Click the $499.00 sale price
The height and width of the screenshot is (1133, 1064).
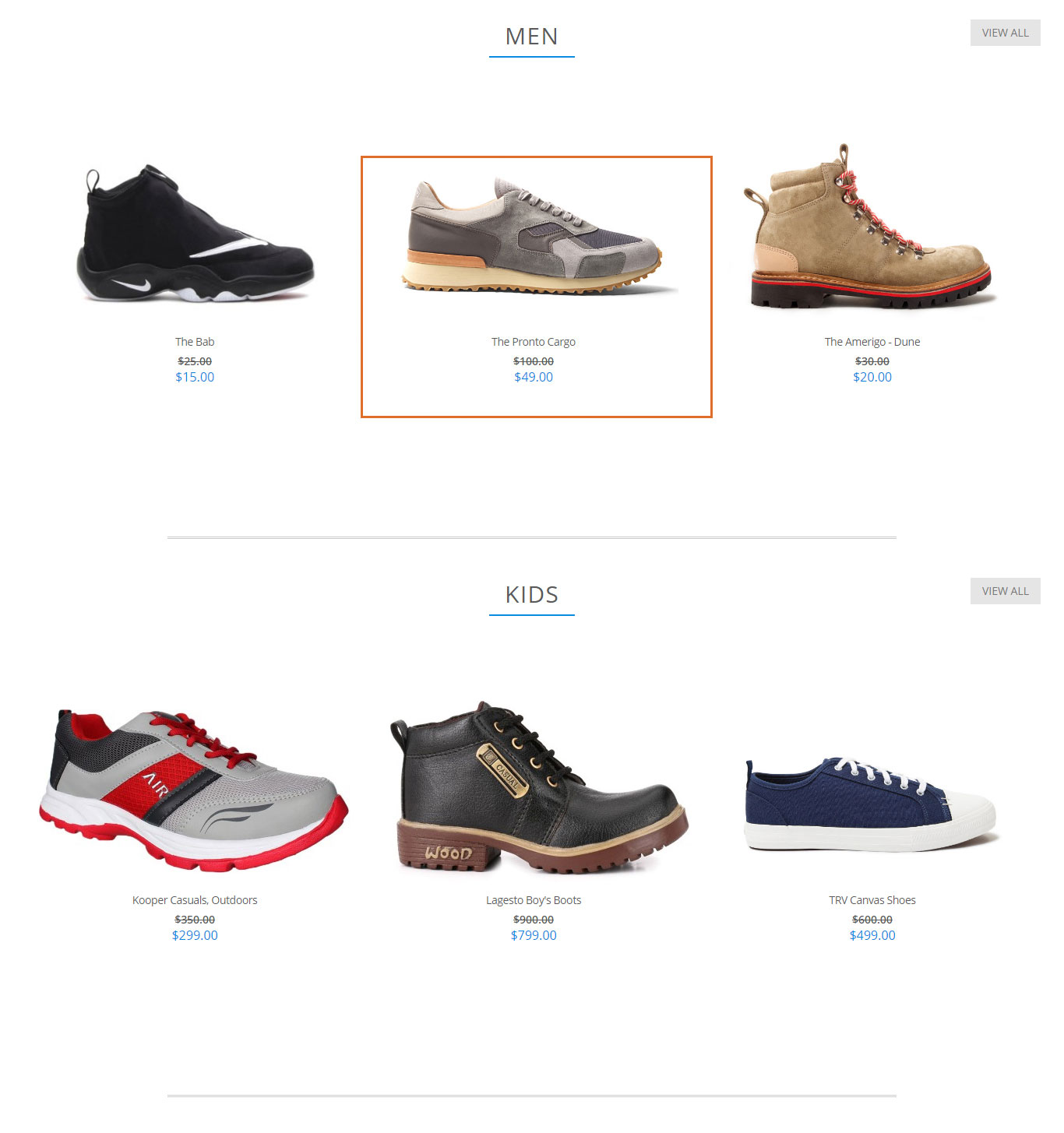pyautogui.click(x=872, y=935)
